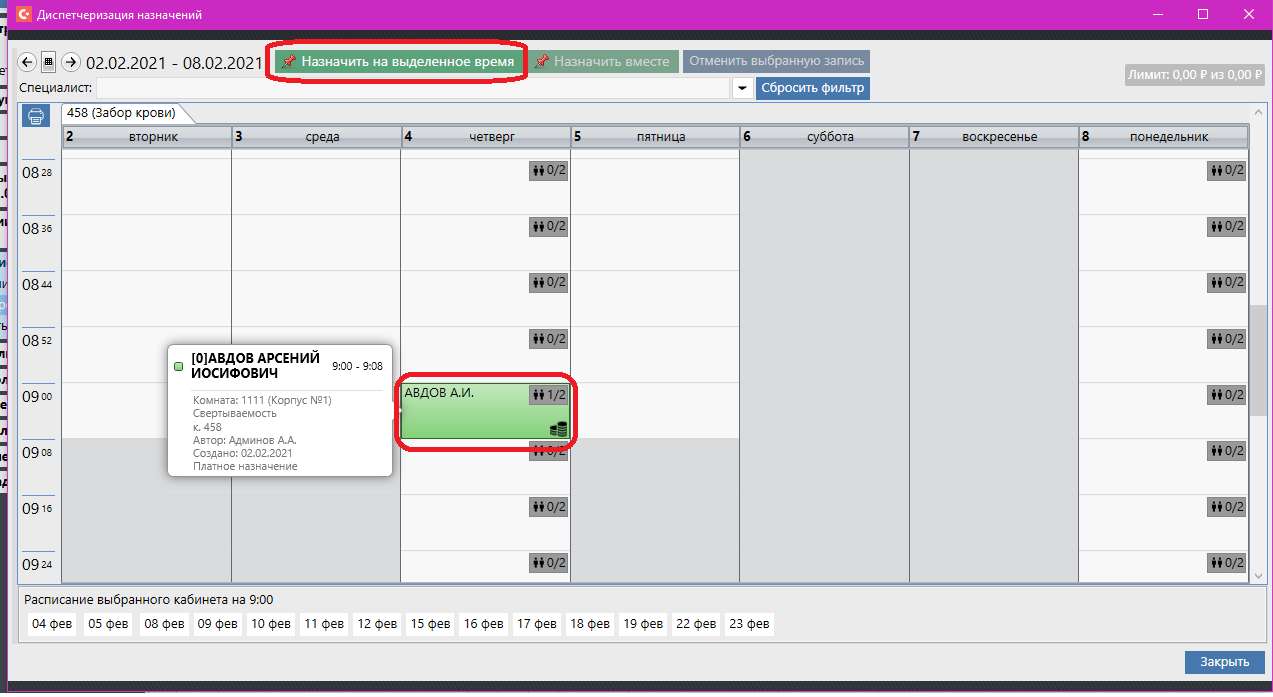Select the 10 фев date in the room schedule
The width and height of the screenshot is (1273, 697).
point(272,625)
